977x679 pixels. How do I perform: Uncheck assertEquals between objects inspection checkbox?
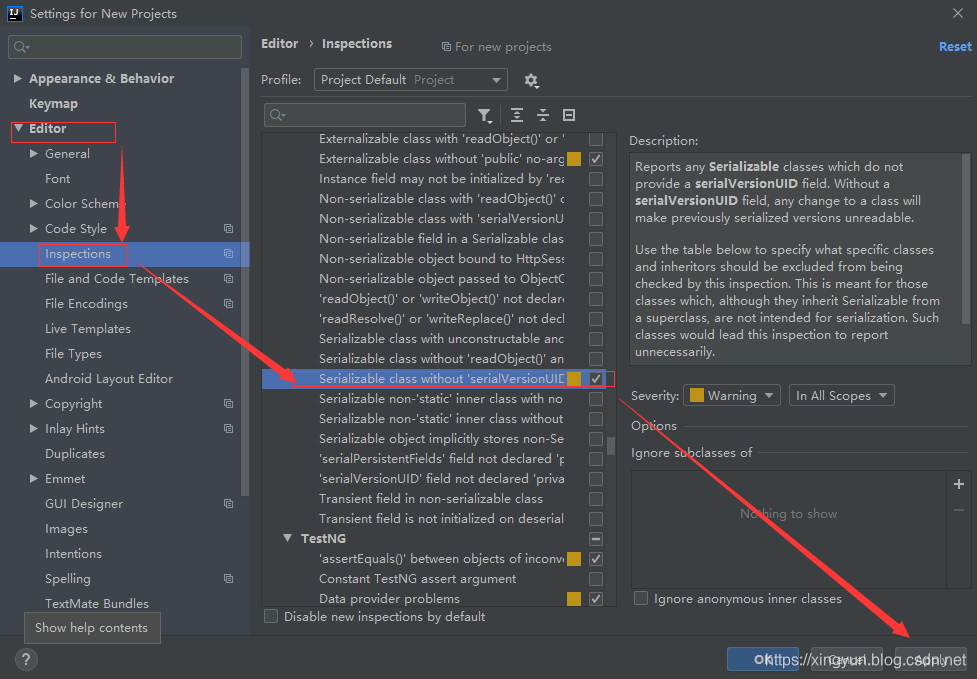point(596,559)
